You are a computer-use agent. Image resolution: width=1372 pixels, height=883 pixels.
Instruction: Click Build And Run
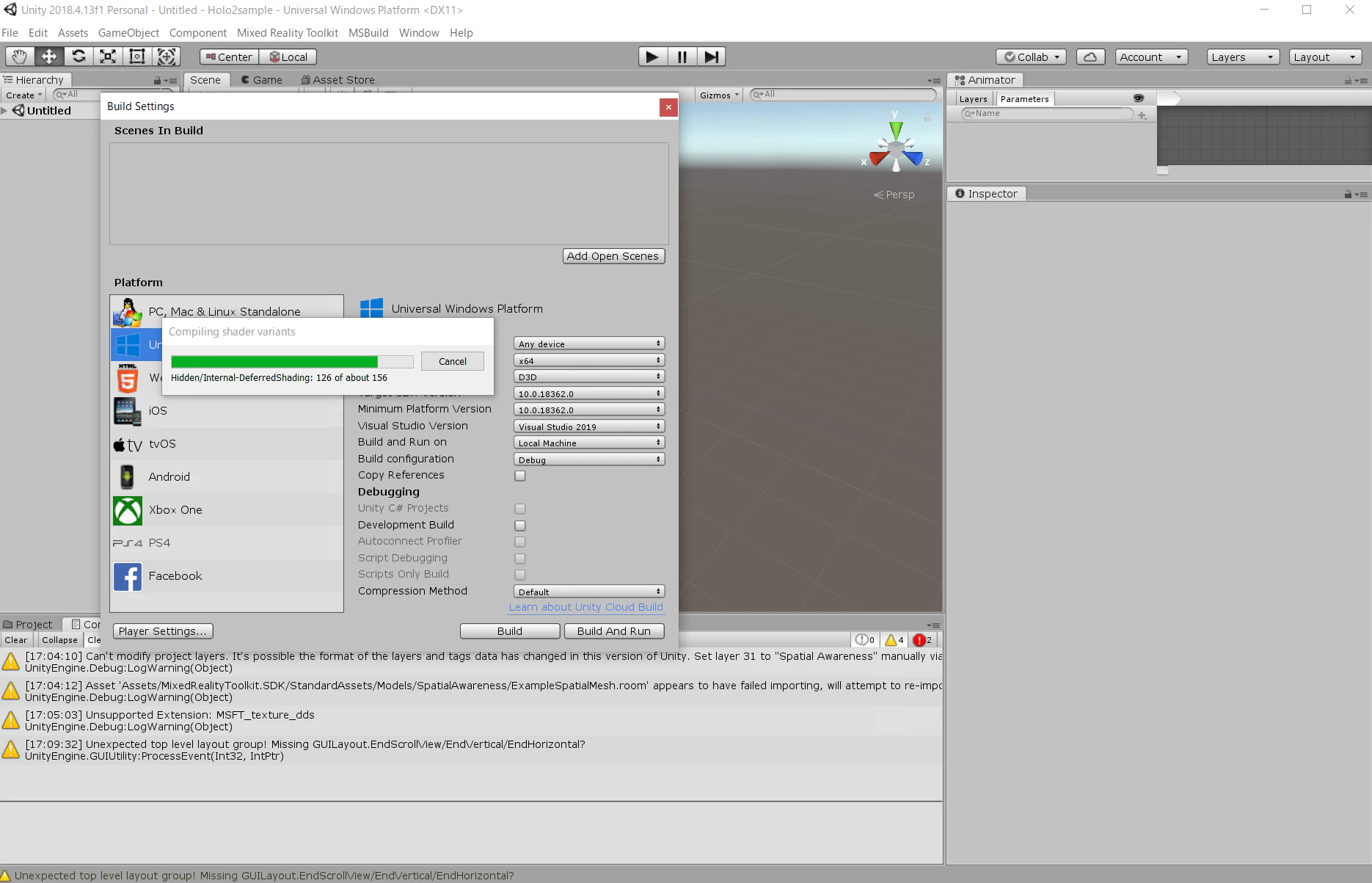point(614,631)
